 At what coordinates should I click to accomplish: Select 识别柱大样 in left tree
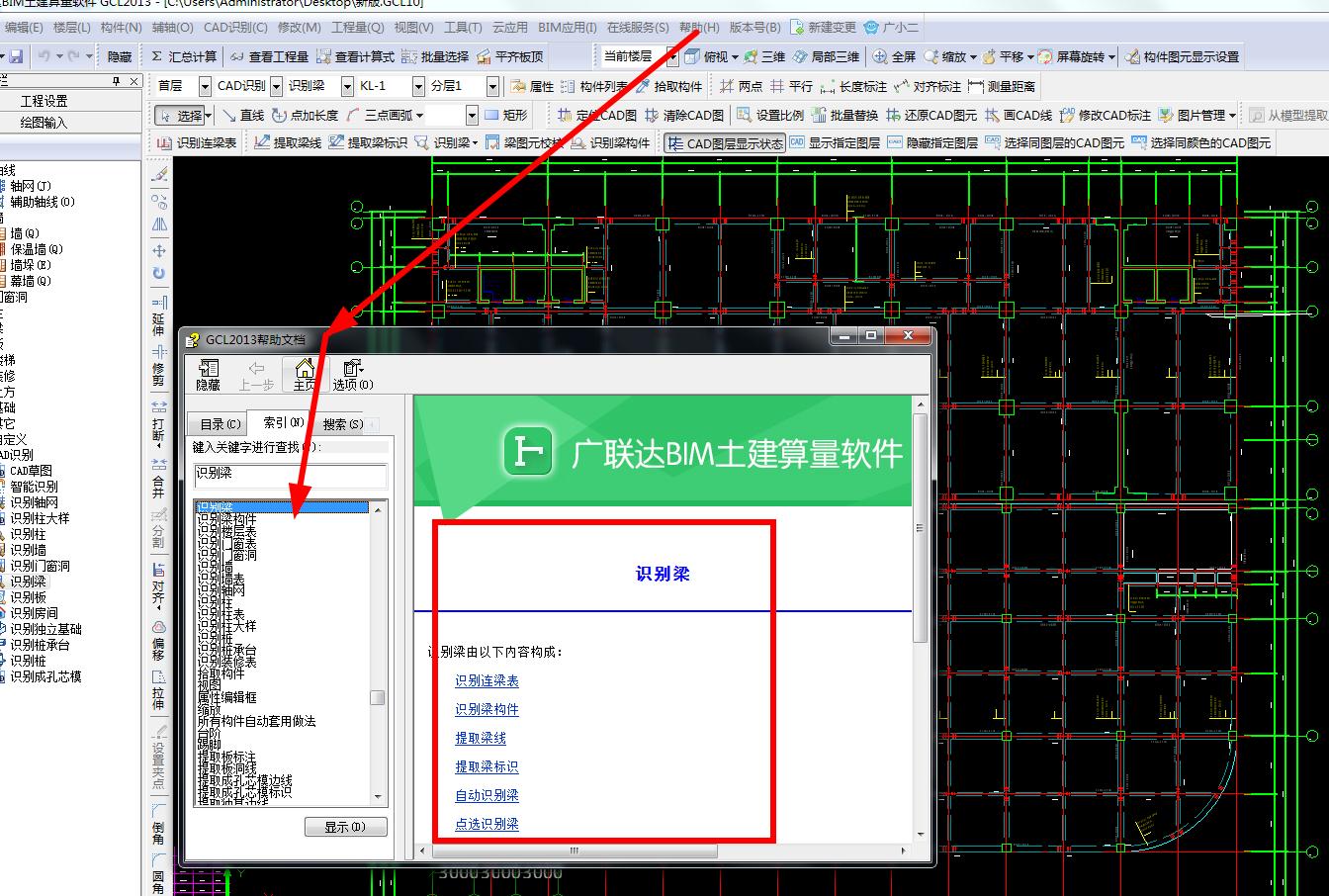tap(40, 518)
